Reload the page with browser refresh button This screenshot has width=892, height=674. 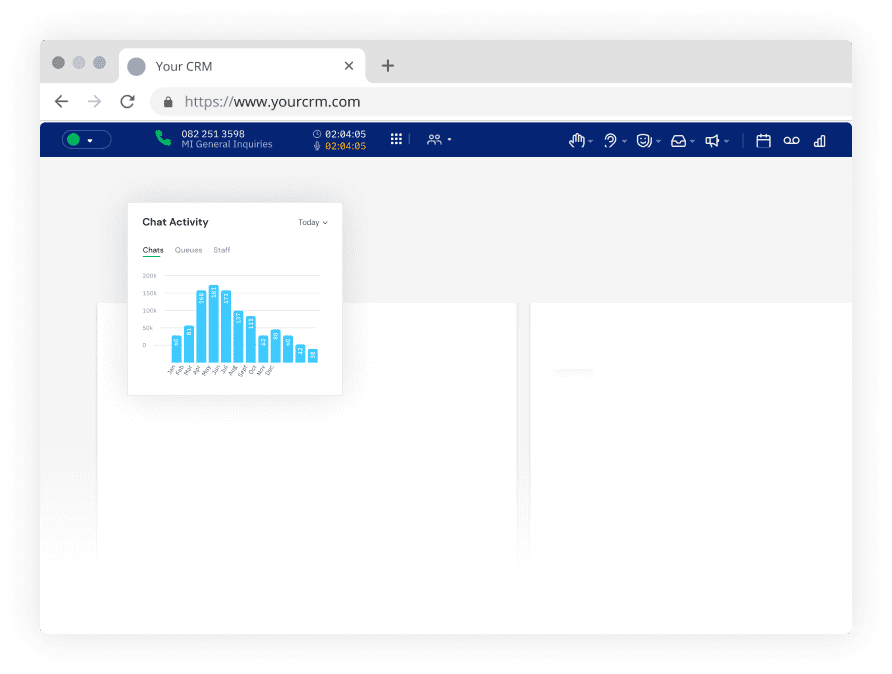[x=127, y=102]
